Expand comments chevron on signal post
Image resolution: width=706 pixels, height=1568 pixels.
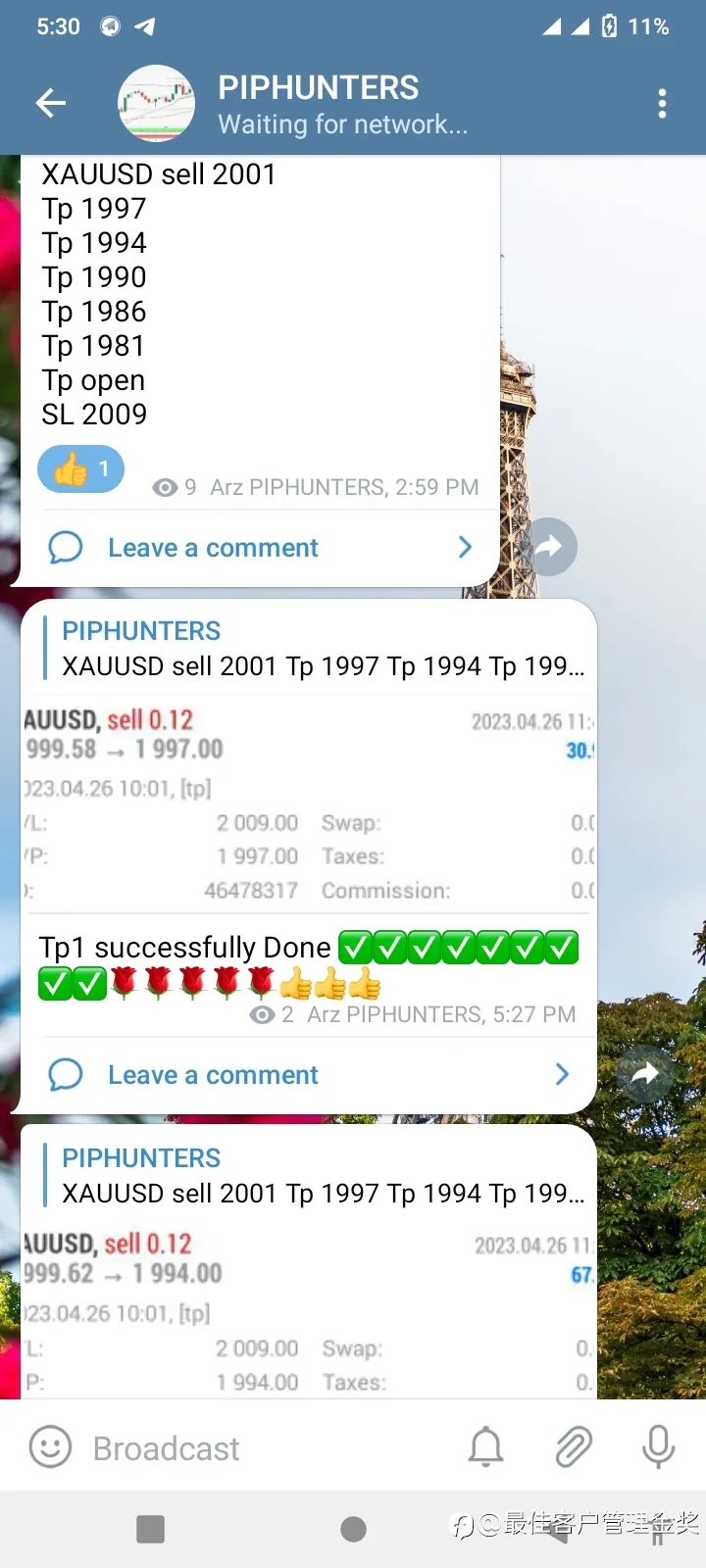466,548
